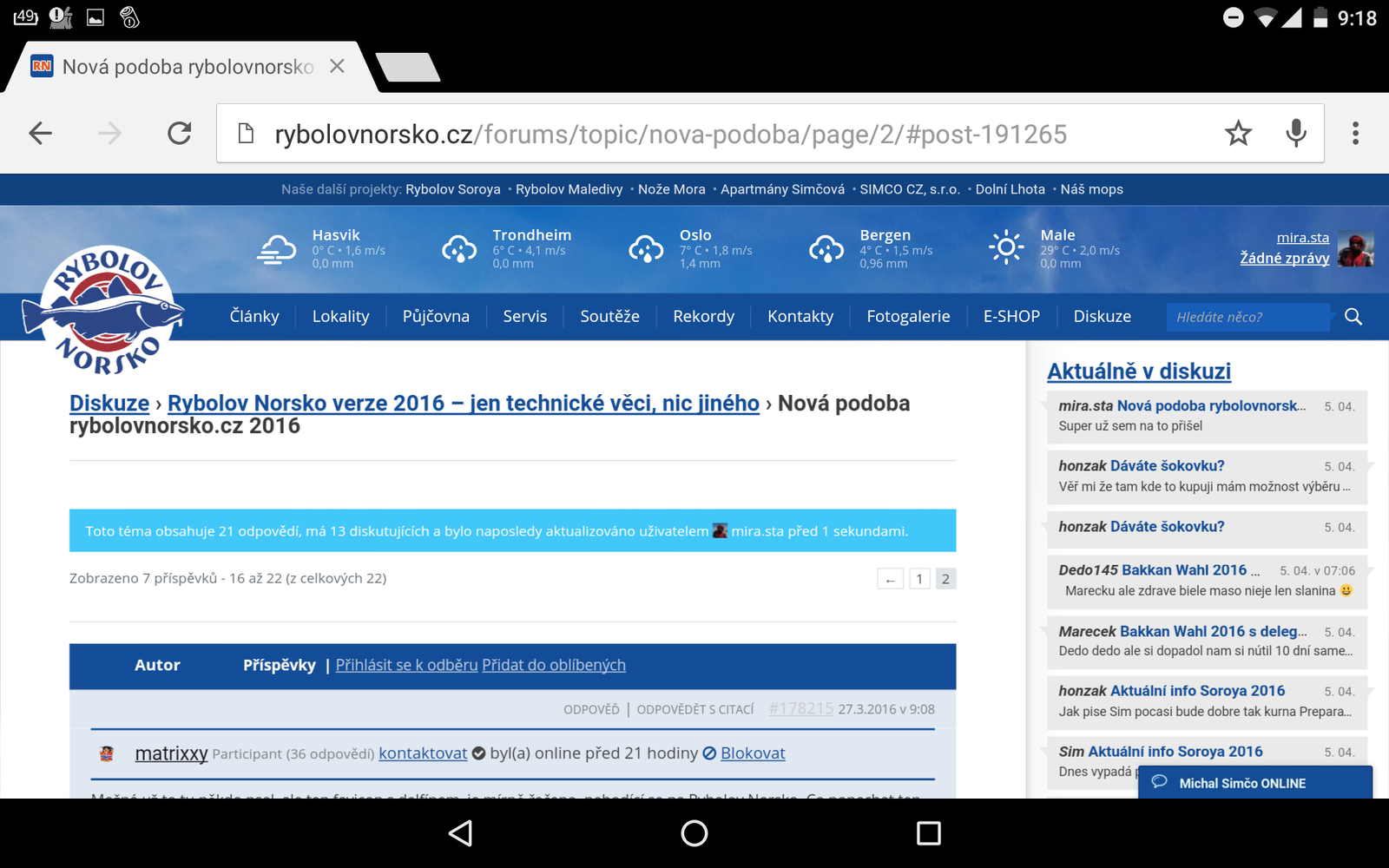Viewport: 1389px width, 868px height.
Task: Tap the browser back arrow
Action: click(41, 133)
